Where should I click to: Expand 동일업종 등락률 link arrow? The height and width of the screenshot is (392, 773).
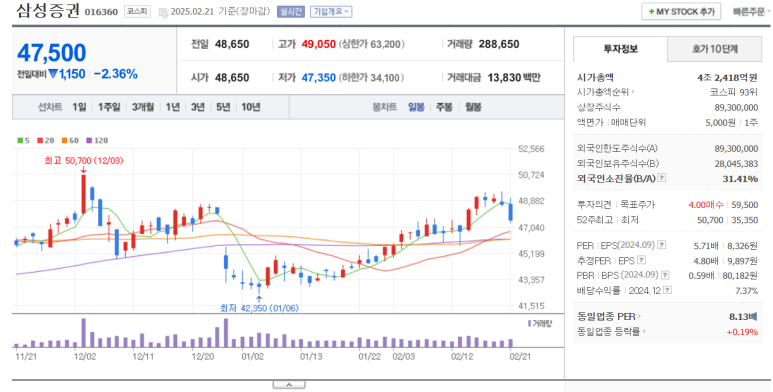(x=644, y=332)
